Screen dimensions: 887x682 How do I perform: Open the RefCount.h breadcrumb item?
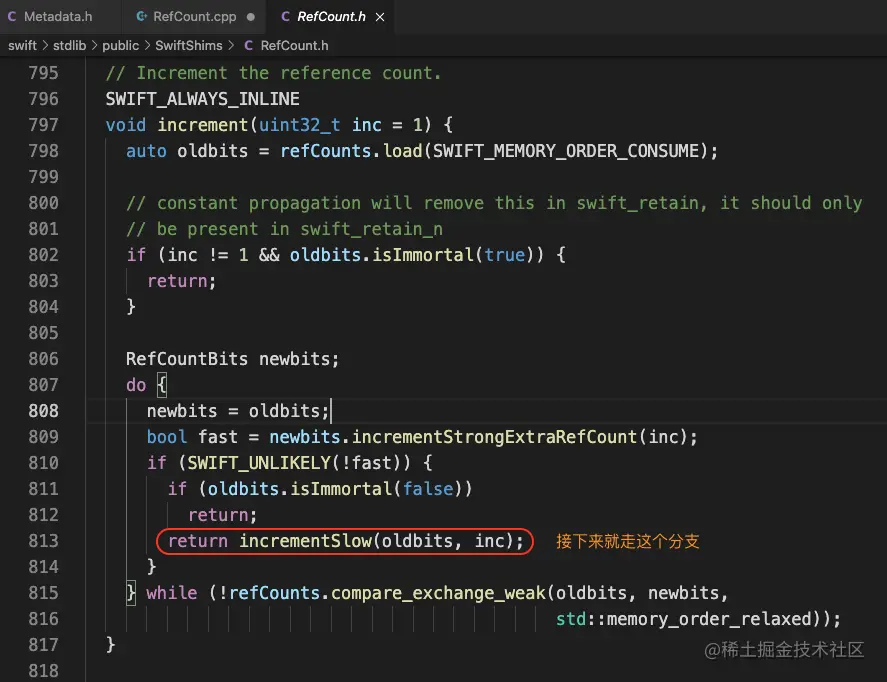coord(294,45)
